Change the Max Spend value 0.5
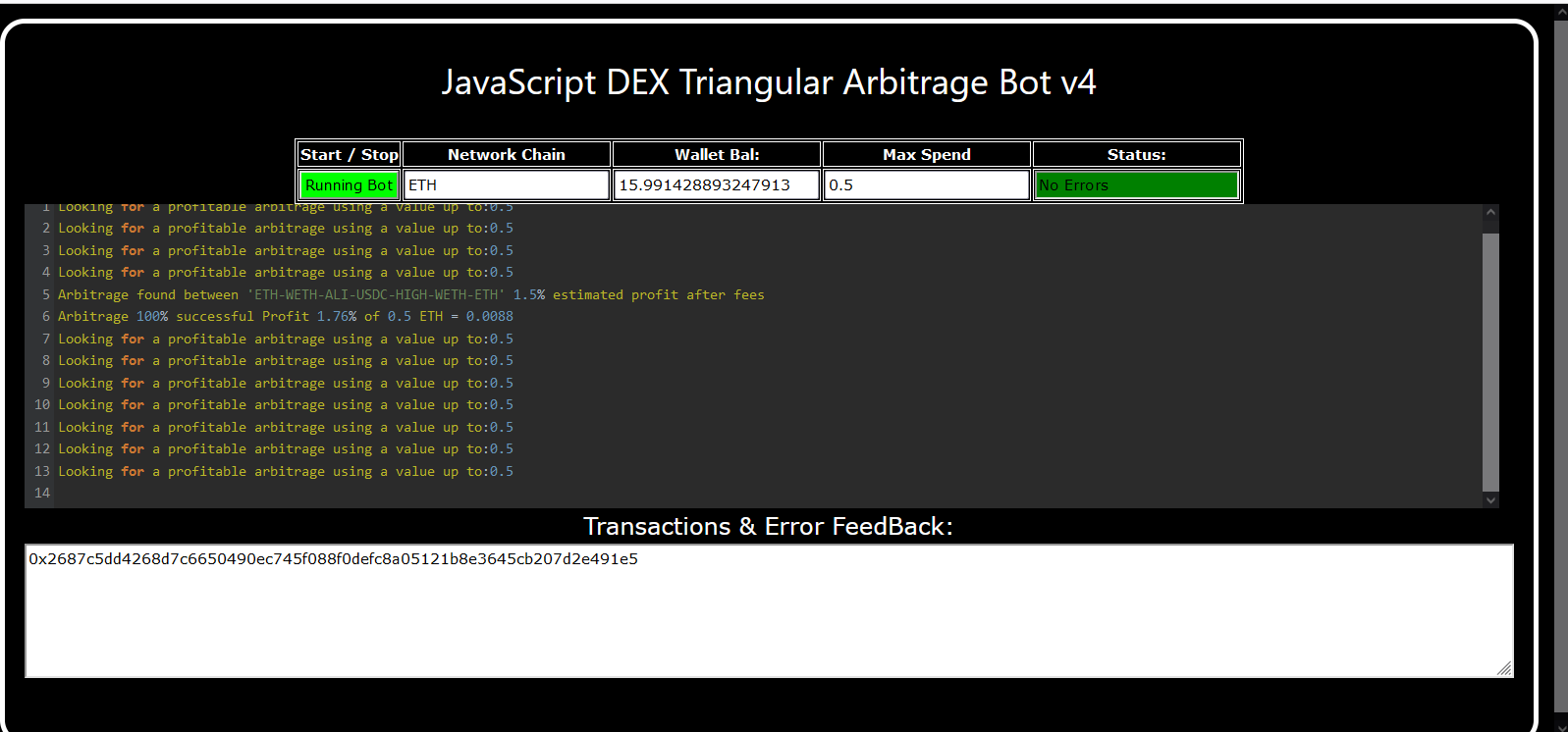This screenshot has height=732, width=1568. [927, 185]
